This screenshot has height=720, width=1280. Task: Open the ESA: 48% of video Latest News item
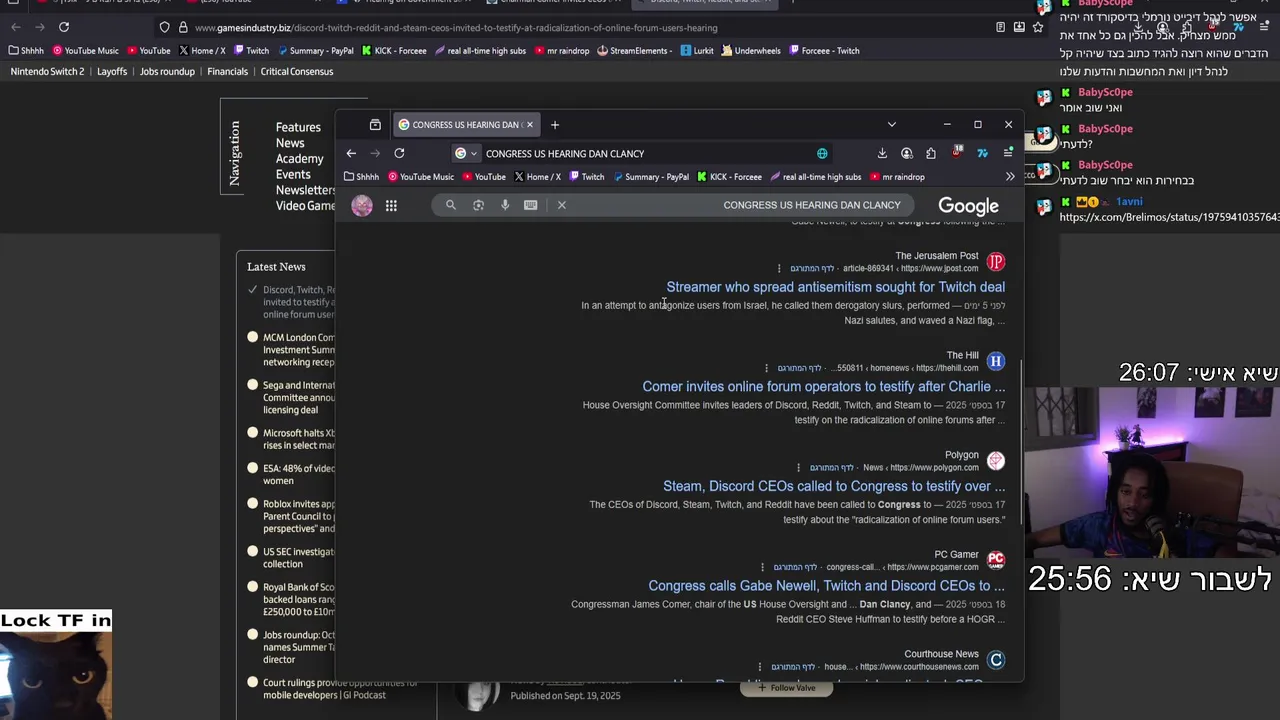(x=299, y=474)
